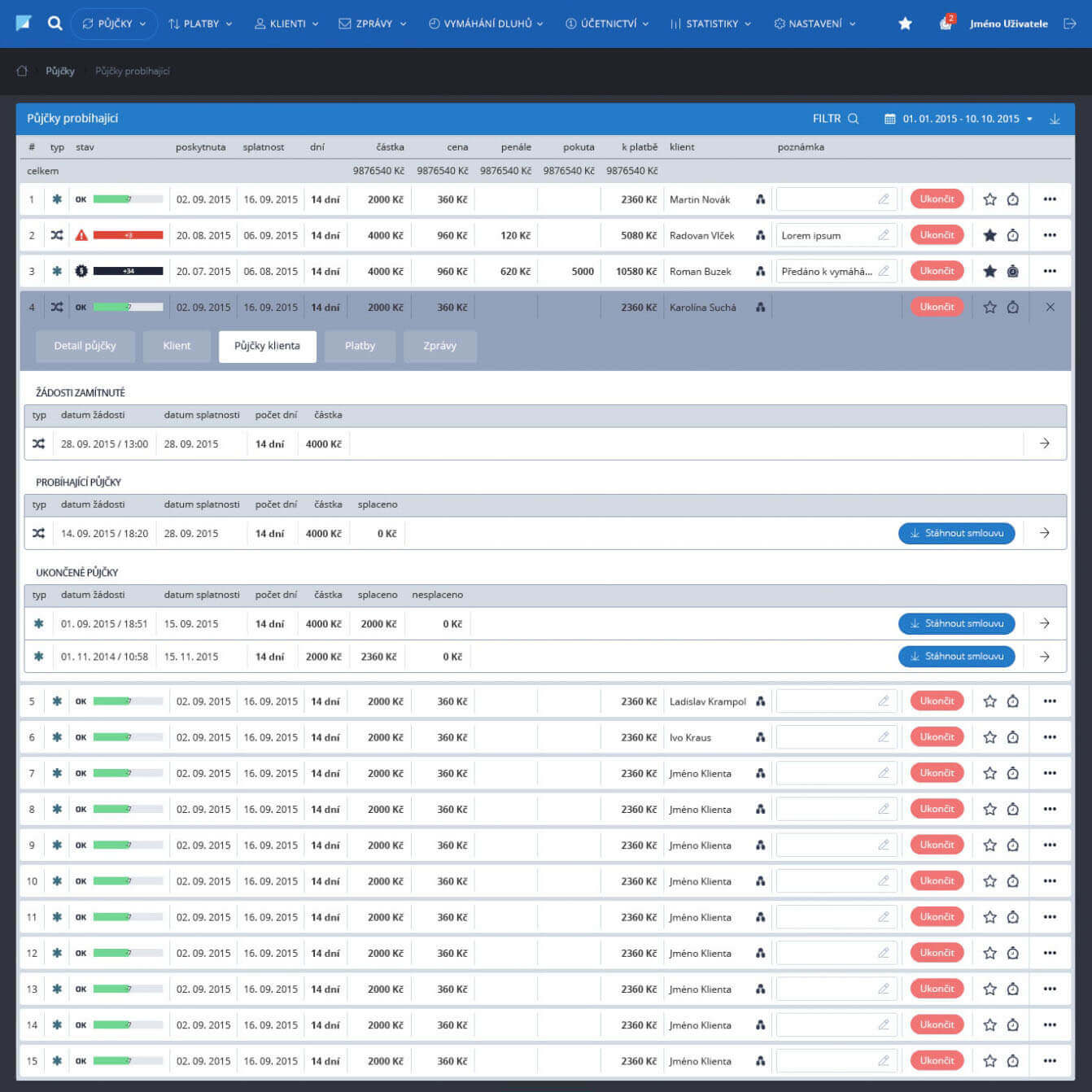Download contract for loan 14. 09. 2015 / 18:20
This screenshot has height=1092, width=1092.
tap(956, 533)
